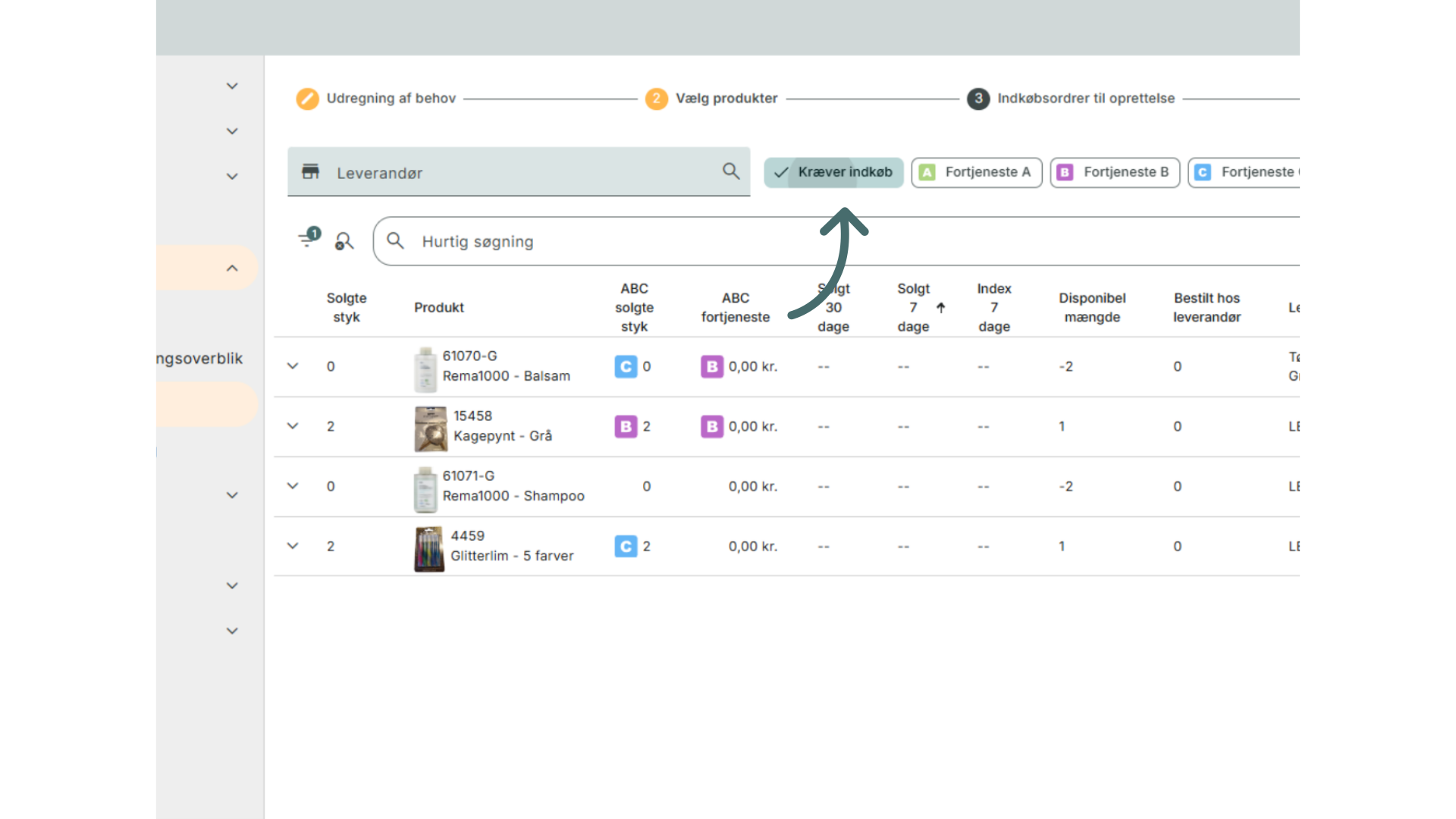
Task: Open the filter list icon with badge
Action: click(x=309, y=238)
